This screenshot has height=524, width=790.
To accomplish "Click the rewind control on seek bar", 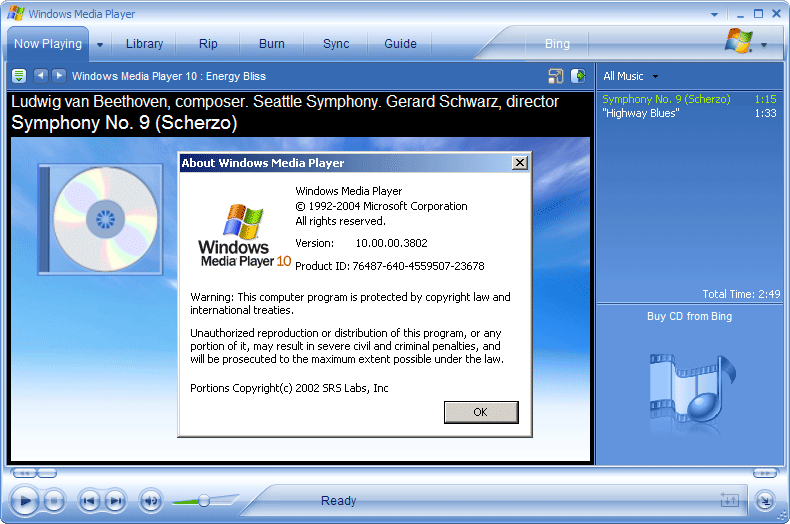I will coord(25,473).
